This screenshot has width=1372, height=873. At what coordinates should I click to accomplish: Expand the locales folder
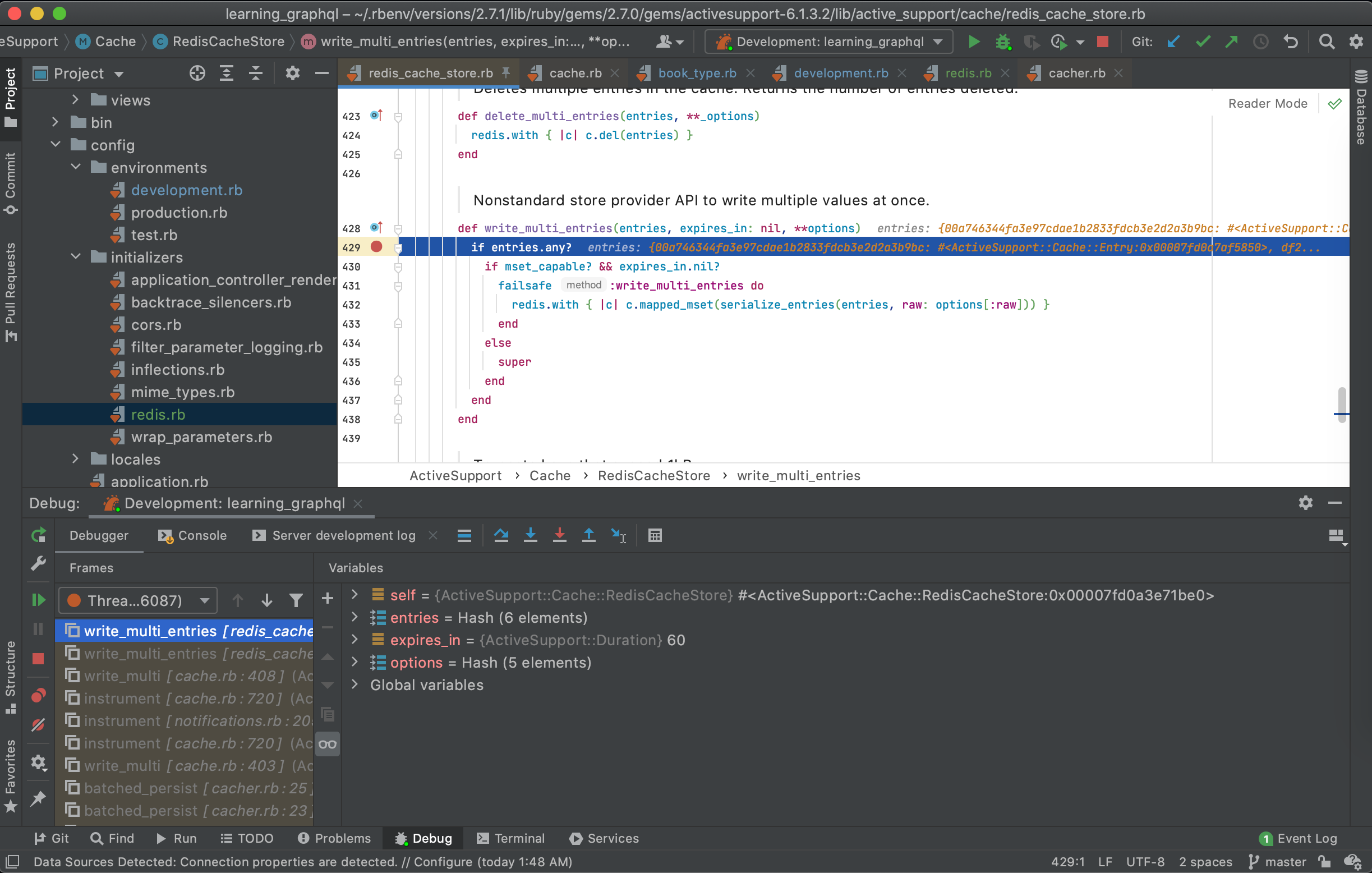tap(75, 459)
